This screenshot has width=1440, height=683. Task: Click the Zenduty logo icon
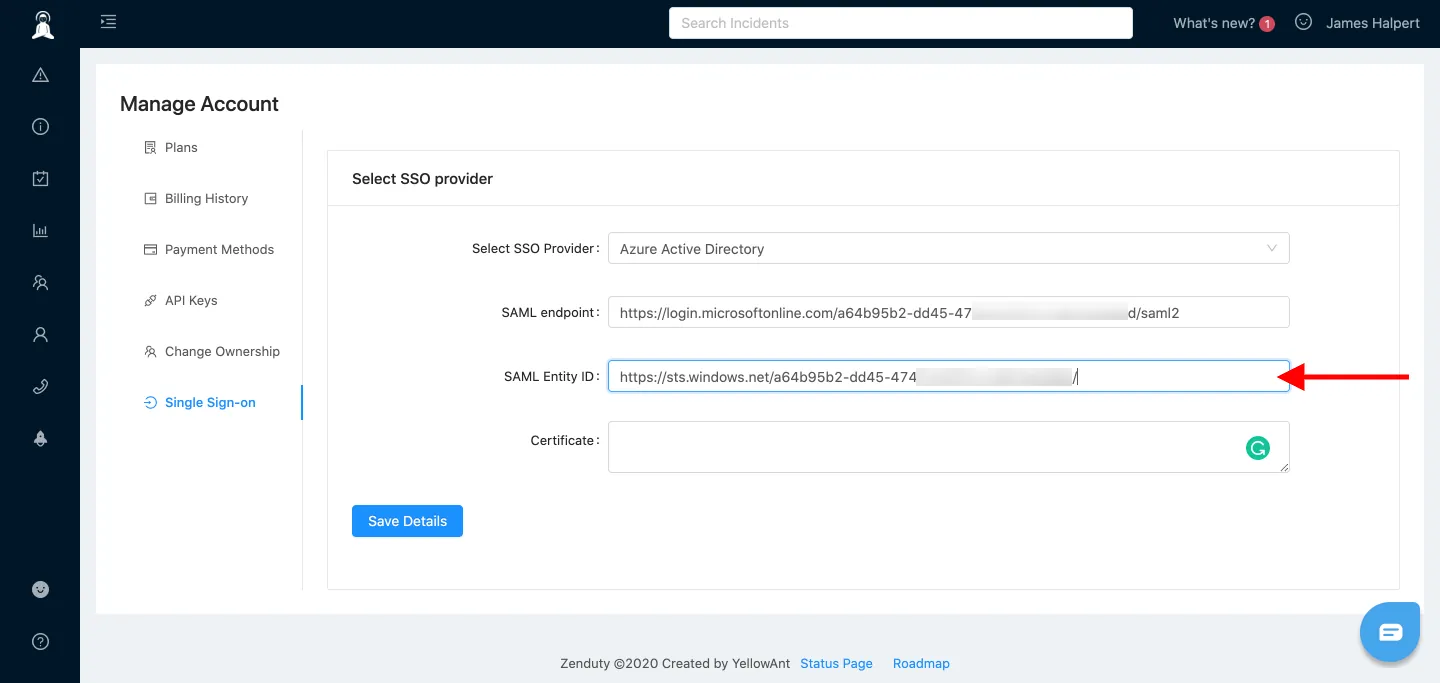click(42, 25)
